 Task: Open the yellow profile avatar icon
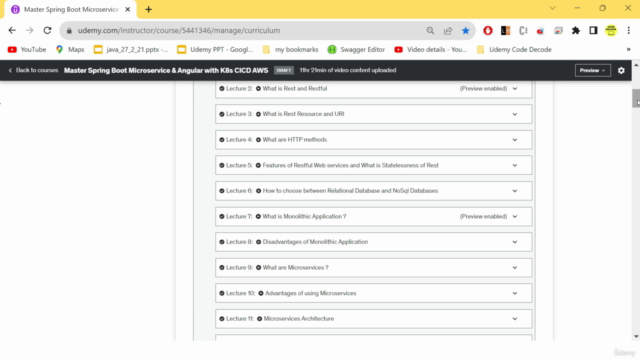(611, 31)
